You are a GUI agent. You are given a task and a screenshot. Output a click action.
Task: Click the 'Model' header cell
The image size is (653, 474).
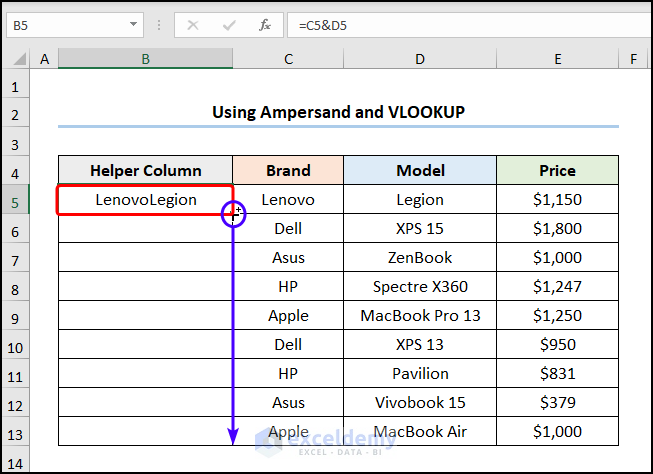click(420, 170)
